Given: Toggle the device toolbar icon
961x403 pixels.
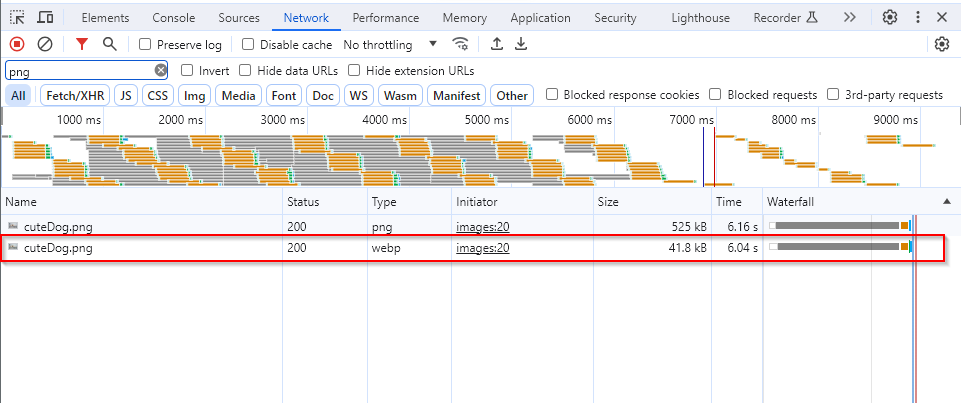Looking at the screenshot, I should (x=45, y=18).
